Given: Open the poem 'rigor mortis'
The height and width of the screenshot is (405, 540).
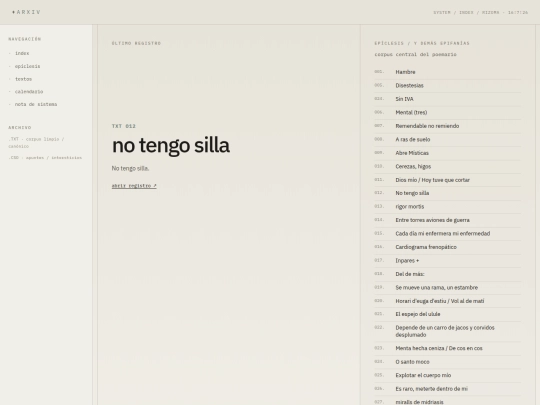Looking at the screenshot, I should pyautogui.click(x=448, y=207).
